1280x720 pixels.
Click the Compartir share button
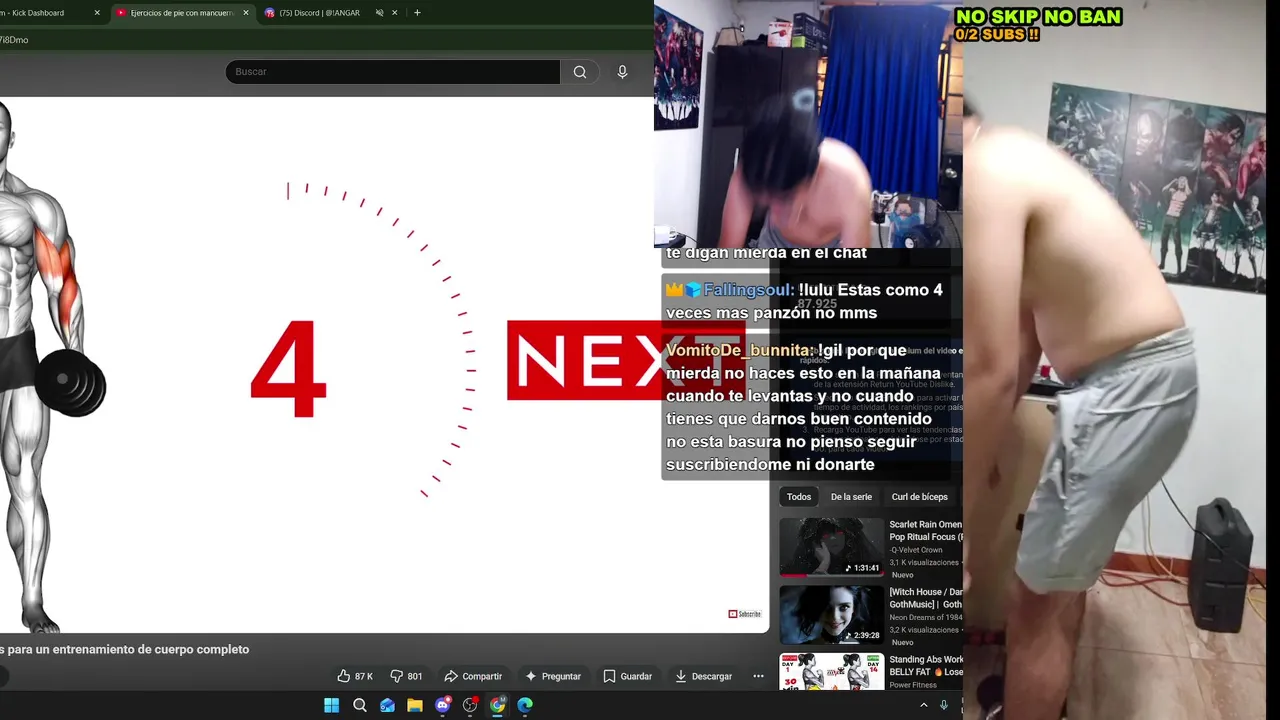[473, 676]
